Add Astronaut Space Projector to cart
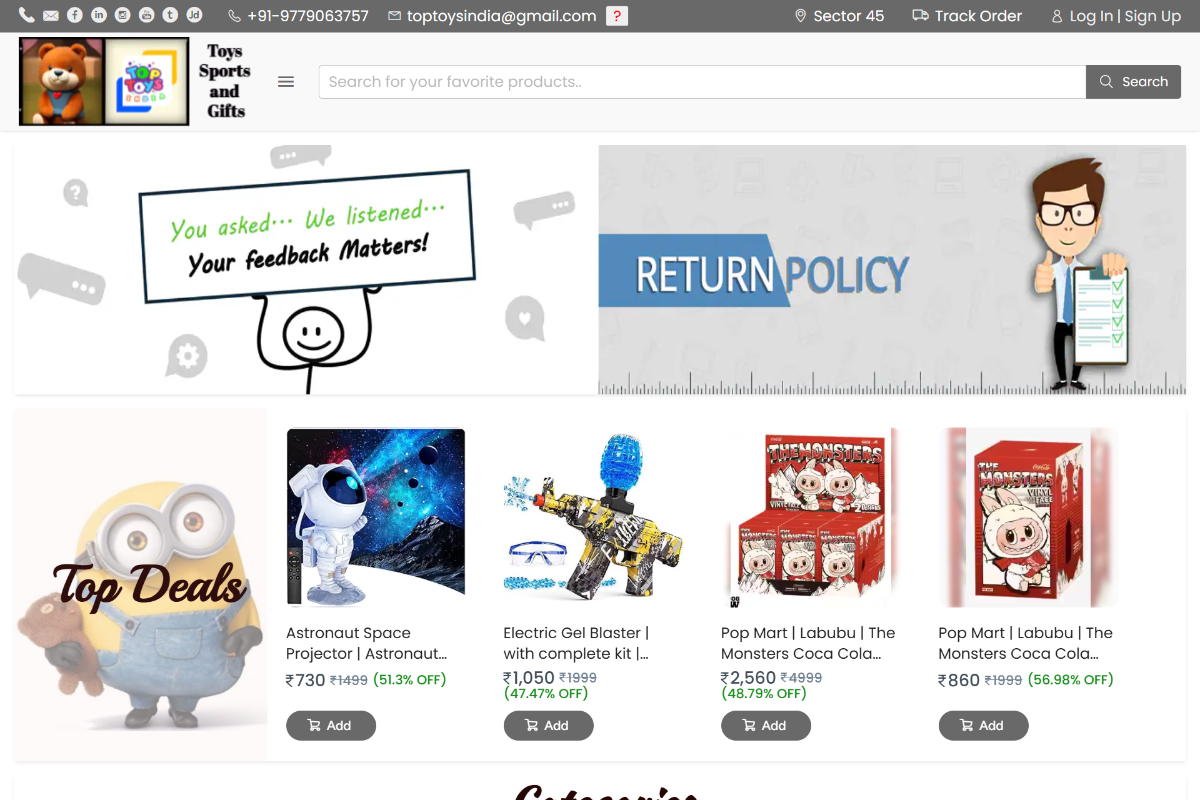This screenshot has width=1200, height=800. [331, 726]
